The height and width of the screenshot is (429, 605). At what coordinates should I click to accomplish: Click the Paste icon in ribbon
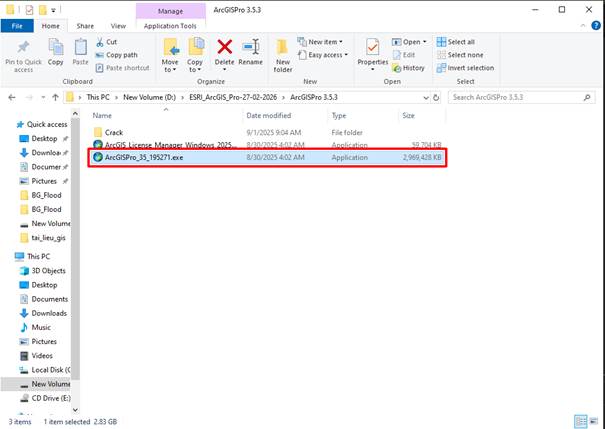(81, 50)
